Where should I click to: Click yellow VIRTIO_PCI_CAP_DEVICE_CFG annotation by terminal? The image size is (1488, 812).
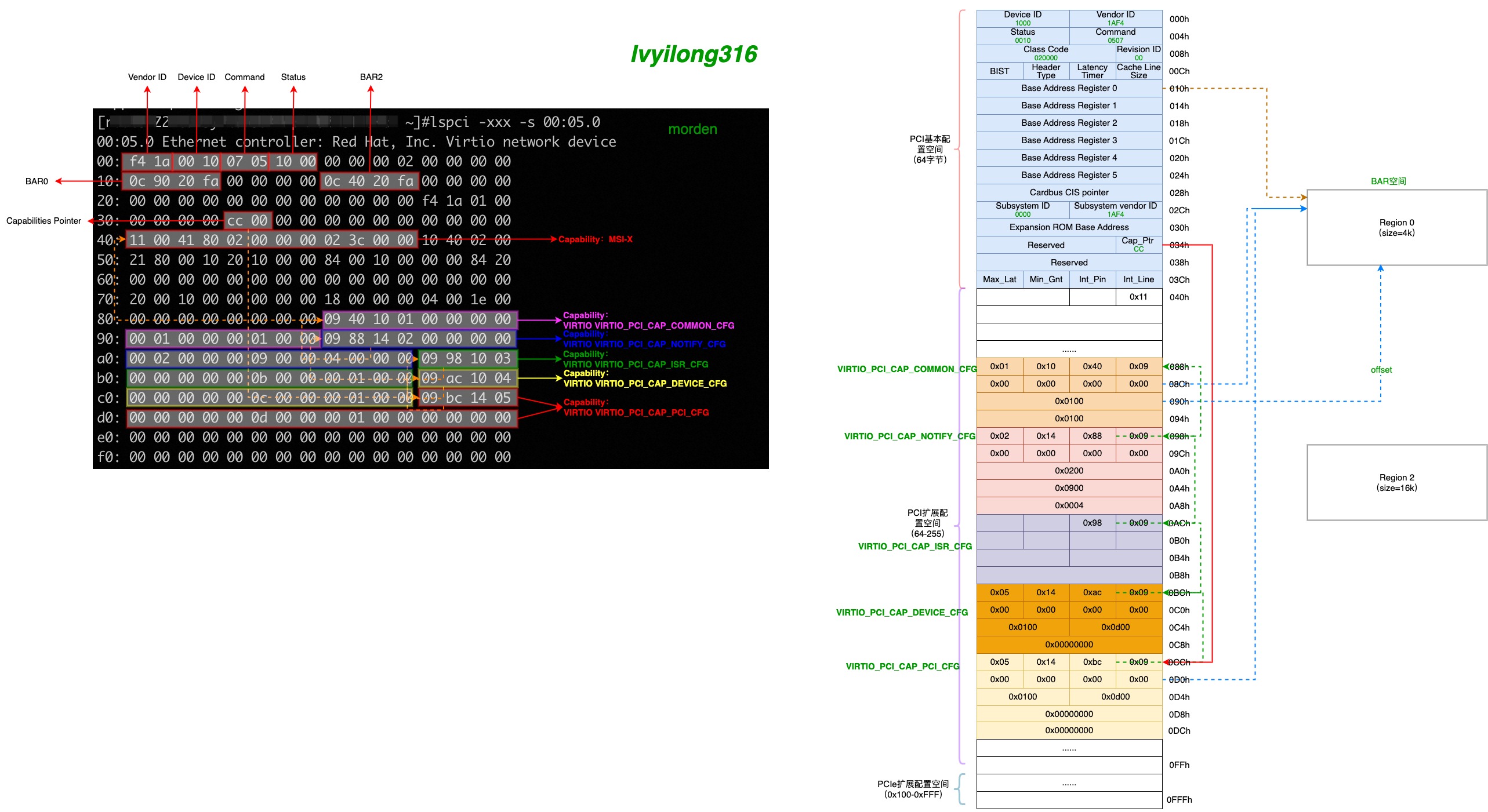645,378
